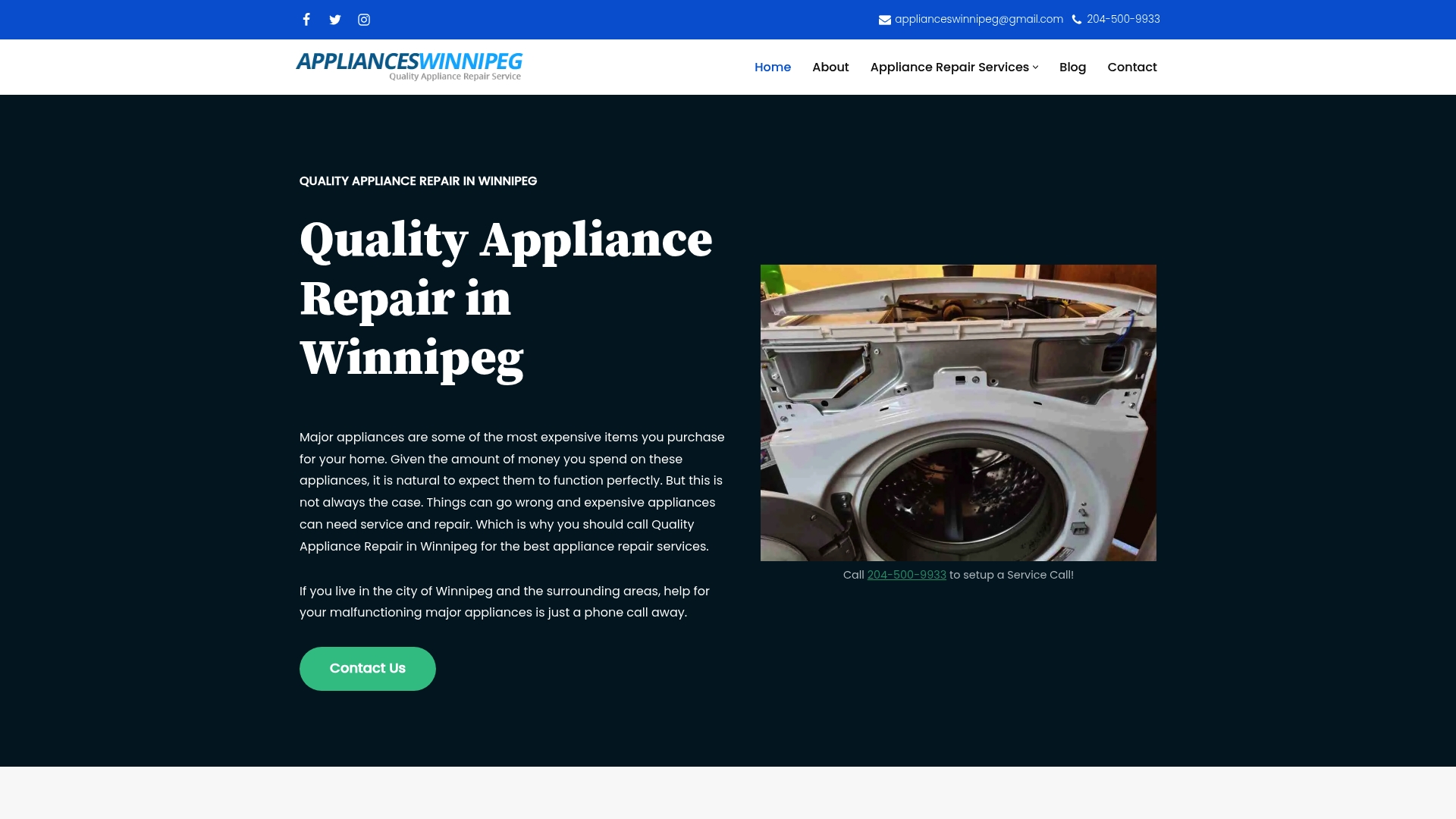Click the small uppercase Quality Appliance Repair subtitle
Screen dimensions: 1456x819
point(418,180)
